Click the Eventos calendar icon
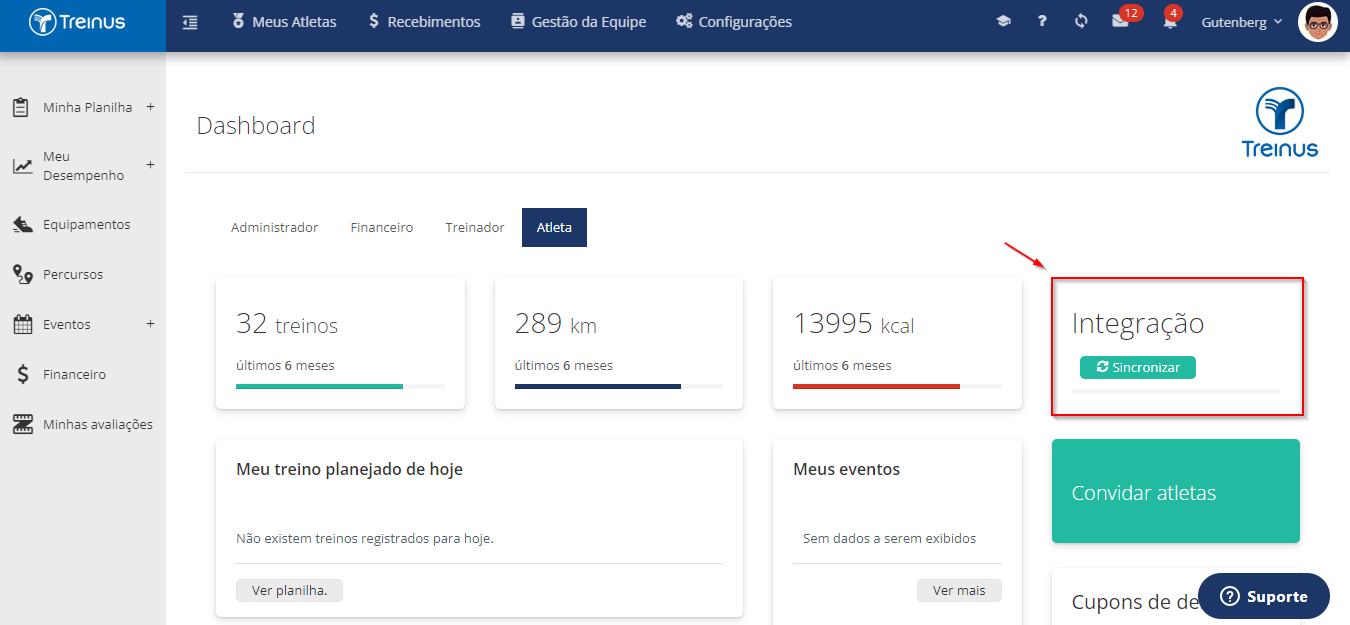The height and width of the screenshot is (625, 1350). [23, 325]
